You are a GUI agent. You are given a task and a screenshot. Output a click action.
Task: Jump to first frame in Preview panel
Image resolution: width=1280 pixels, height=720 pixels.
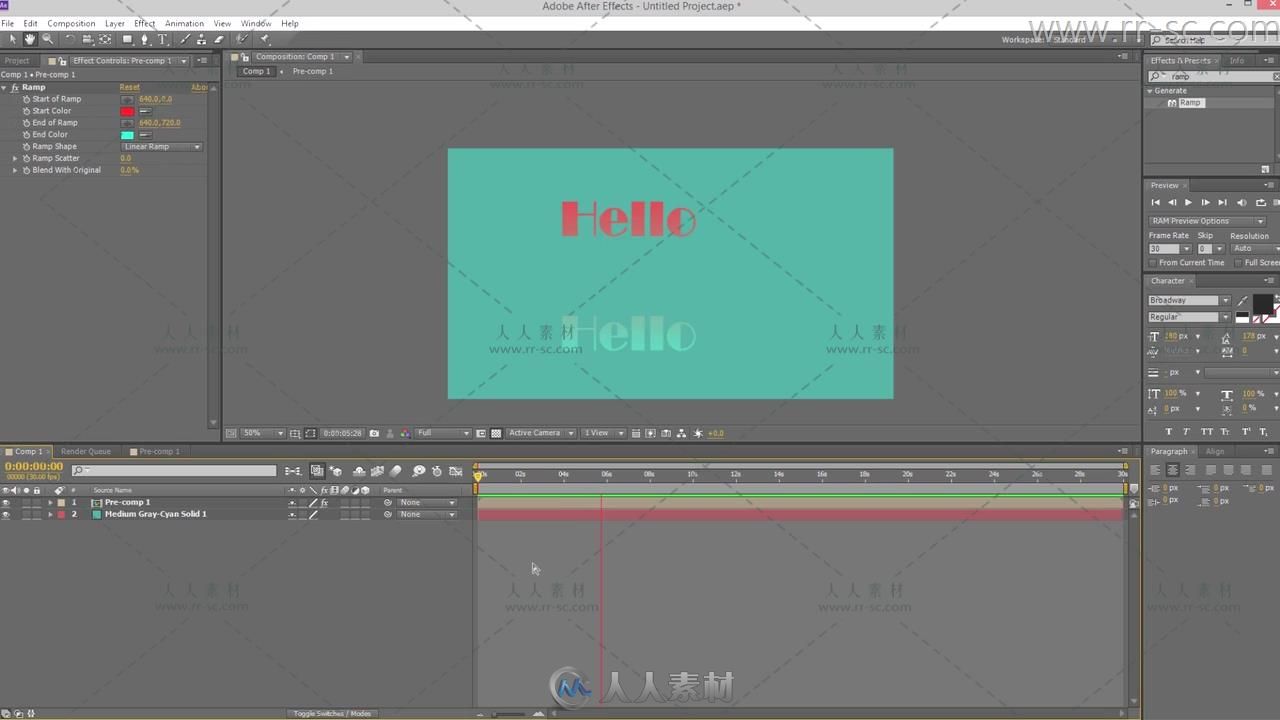(1156, 202)
